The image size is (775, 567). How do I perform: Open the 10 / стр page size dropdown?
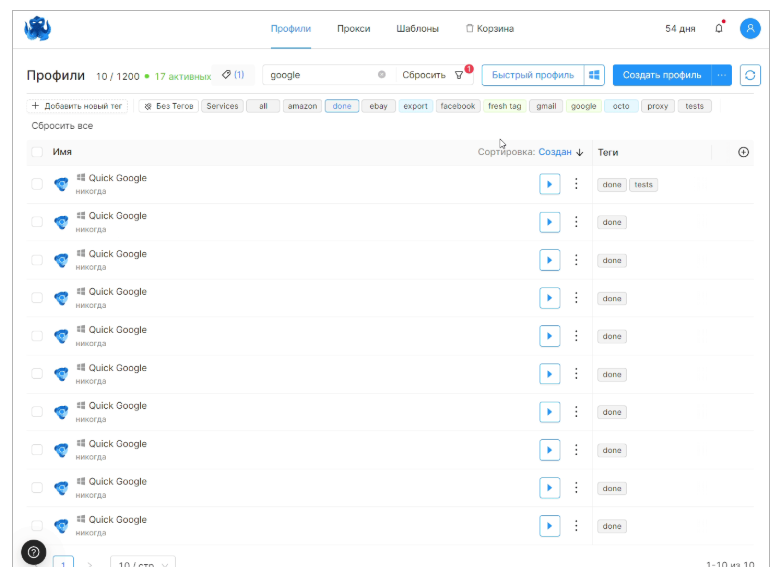(143, 562)
